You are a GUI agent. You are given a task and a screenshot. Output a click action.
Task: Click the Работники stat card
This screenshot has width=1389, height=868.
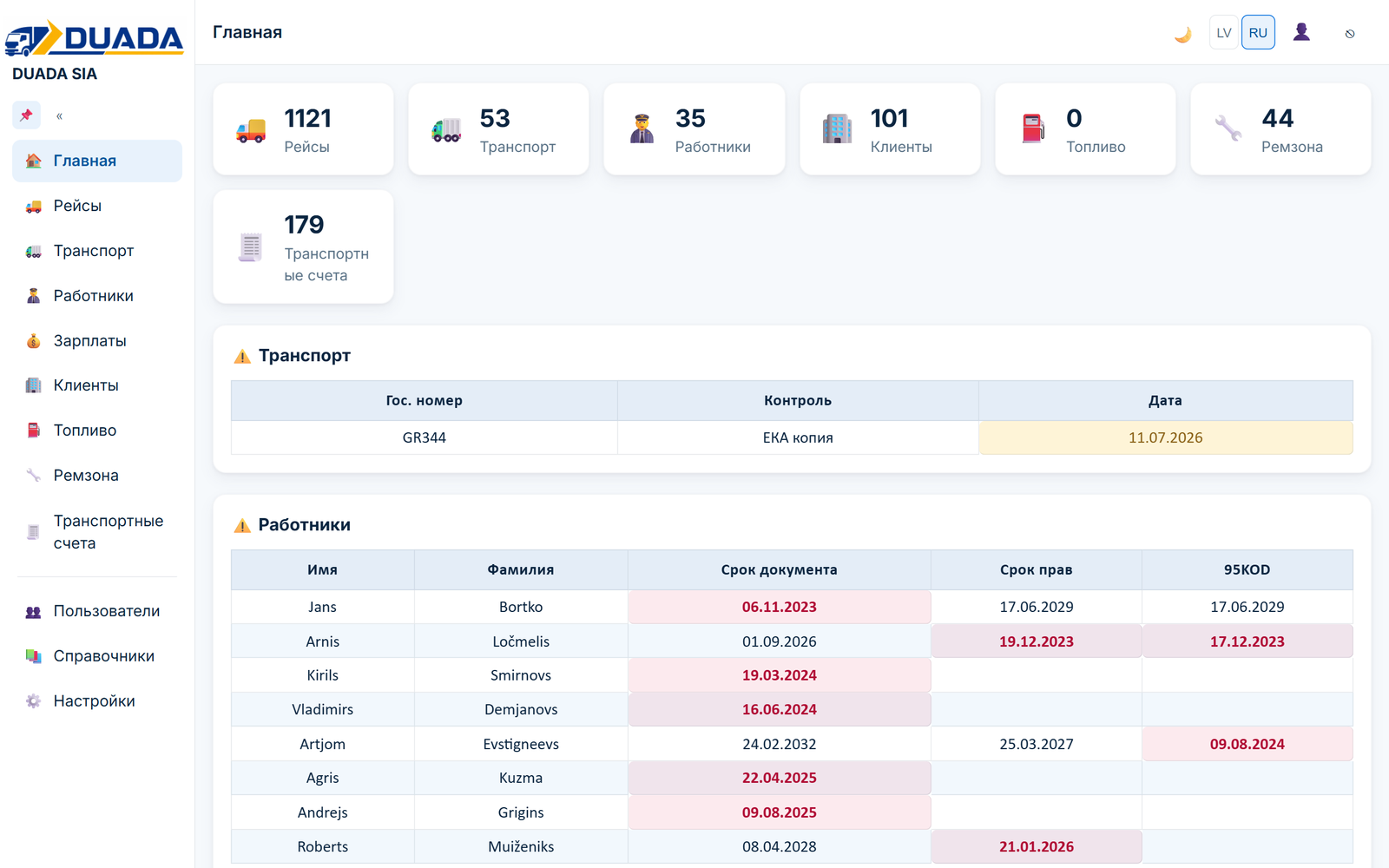(x=694, y=129)
